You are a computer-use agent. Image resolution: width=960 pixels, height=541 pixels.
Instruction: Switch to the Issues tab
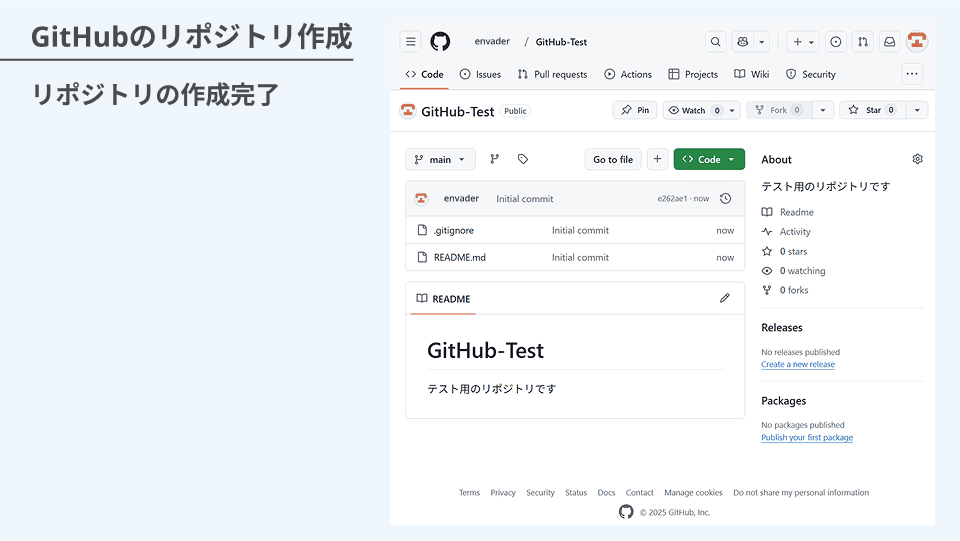point(480,74)
